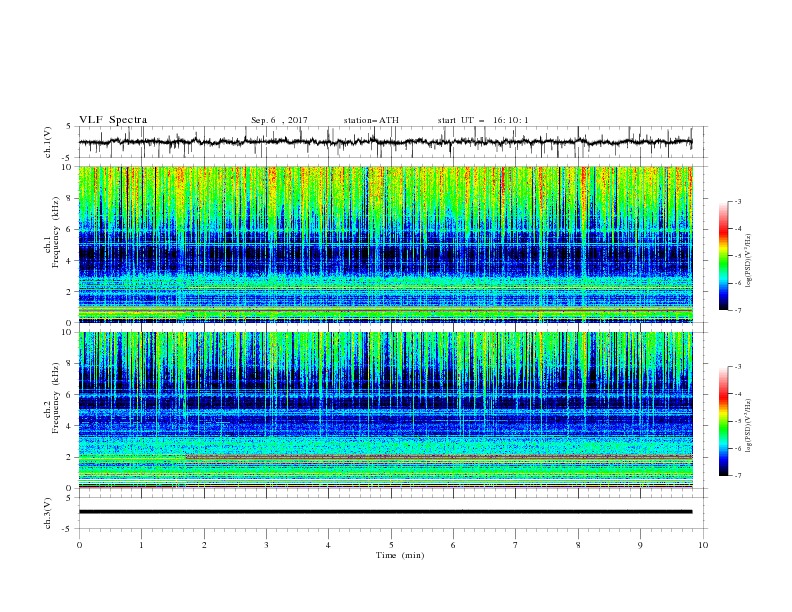
Task: Click inside the ch.2 spectrogram panel
Action: 385,410
